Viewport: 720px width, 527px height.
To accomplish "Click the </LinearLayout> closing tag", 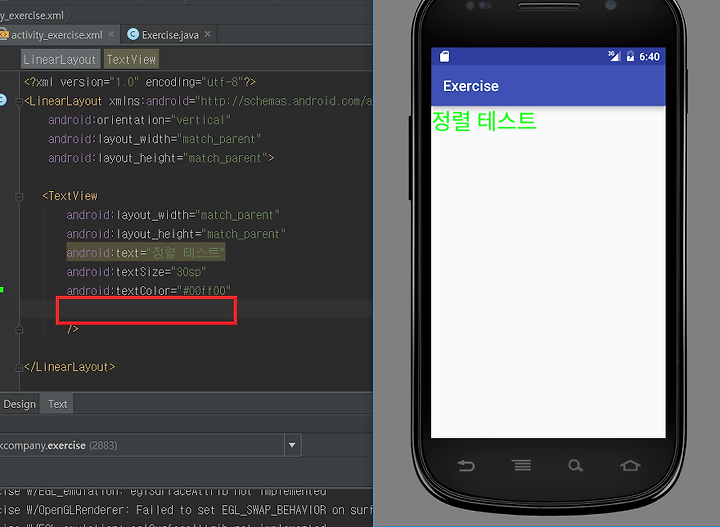I will [69, 367].
